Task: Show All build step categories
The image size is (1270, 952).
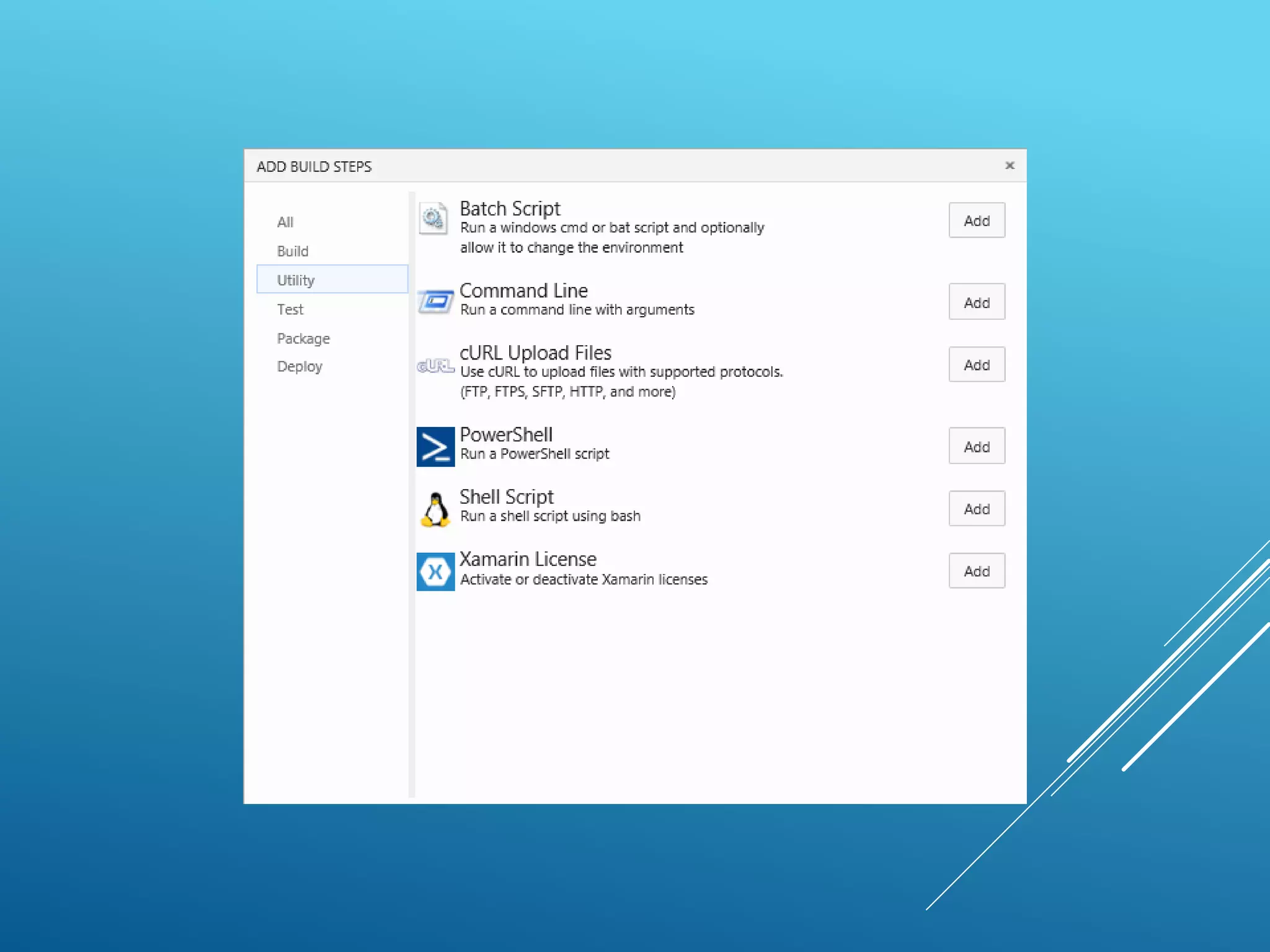Action: pyautogui.click(x=285, y=222)
